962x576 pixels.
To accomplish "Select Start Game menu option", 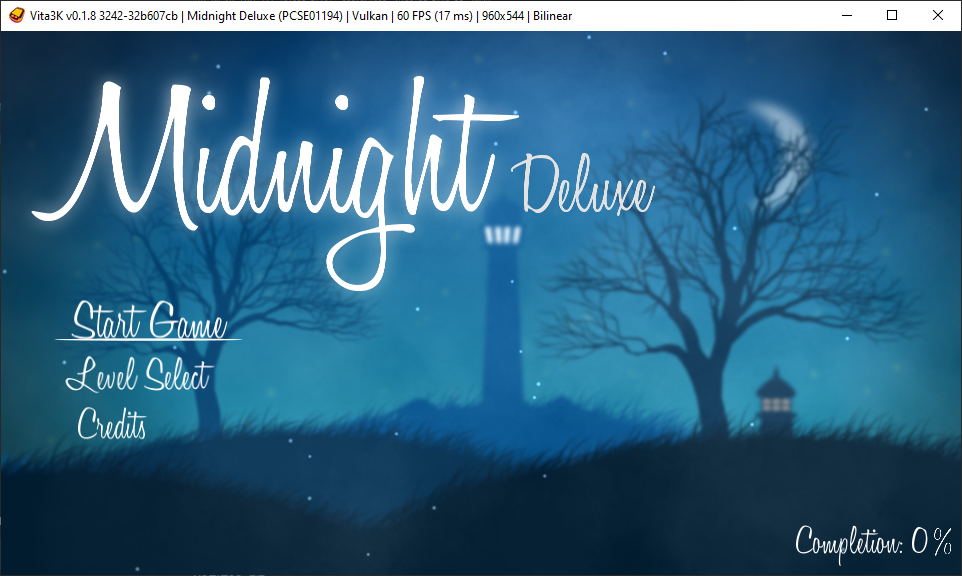I will pos(149,321).
